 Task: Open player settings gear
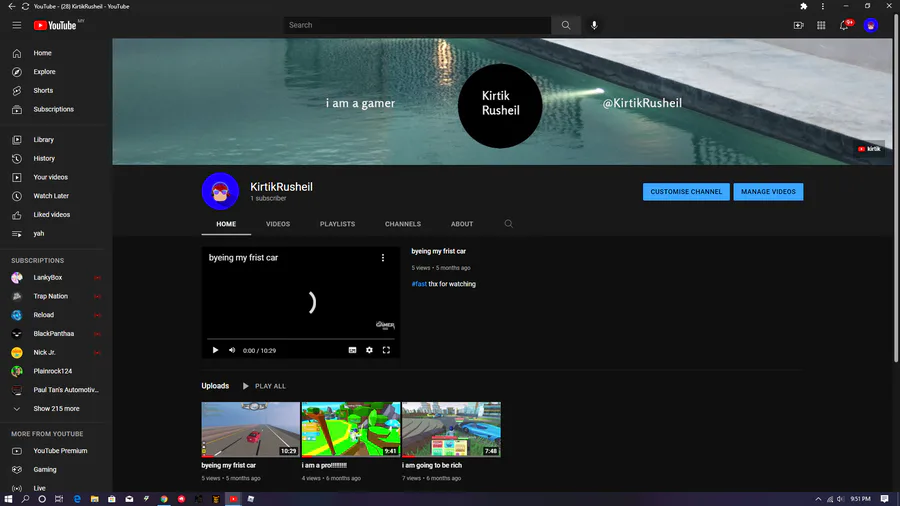(x=369, y=350)
